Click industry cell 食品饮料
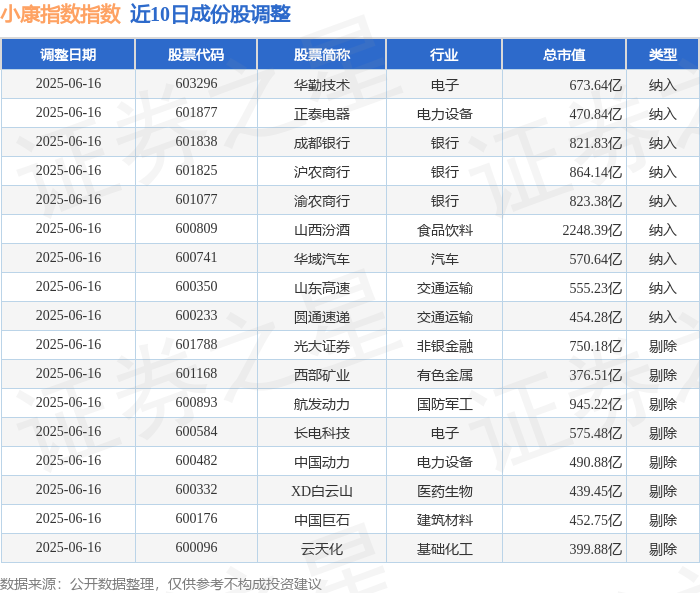This screenshot has width=700, height=593. (x=445, y=230)
